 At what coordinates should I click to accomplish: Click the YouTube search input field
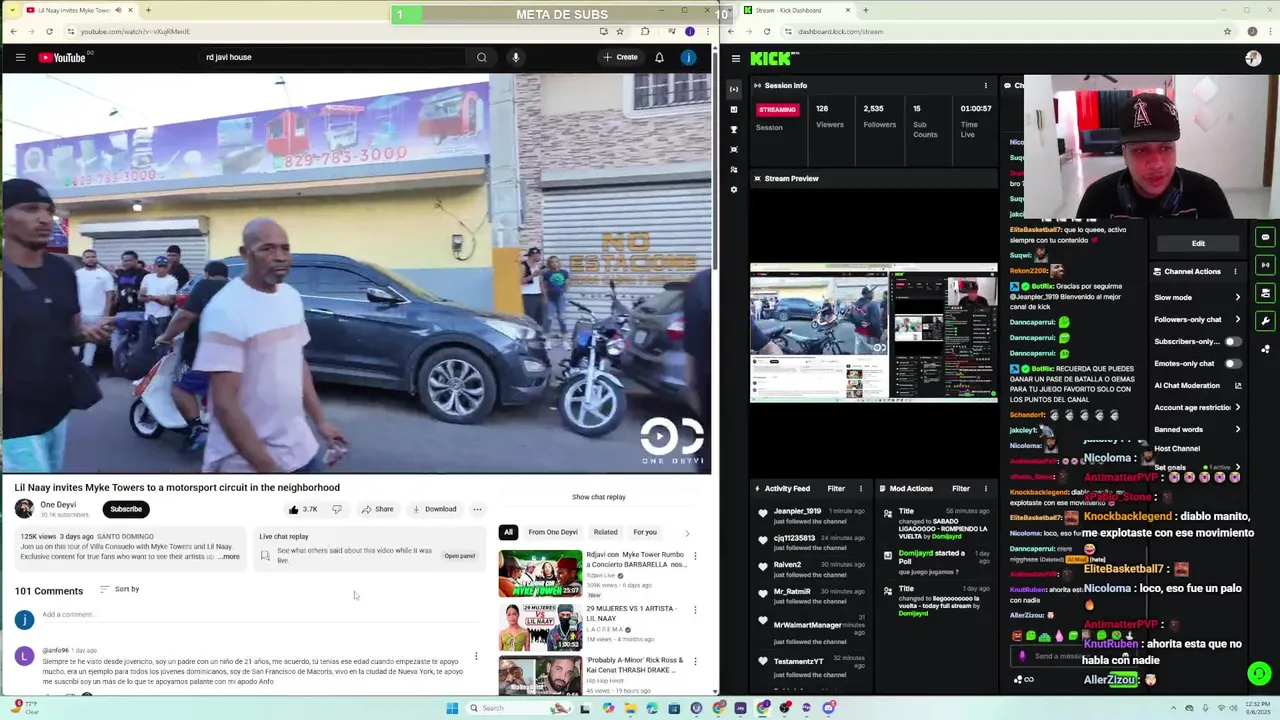(333, 57)
